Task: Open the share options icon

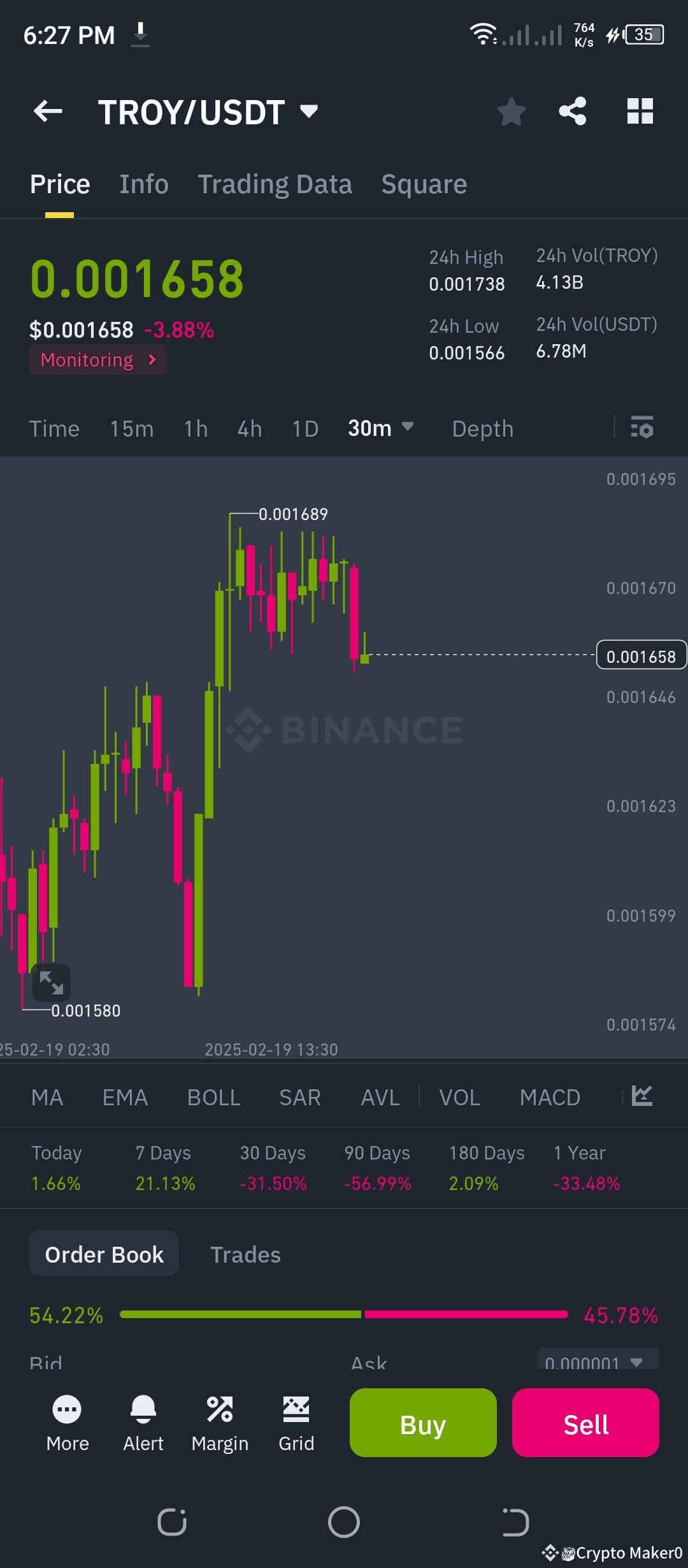Action: (x=572, y=111)
